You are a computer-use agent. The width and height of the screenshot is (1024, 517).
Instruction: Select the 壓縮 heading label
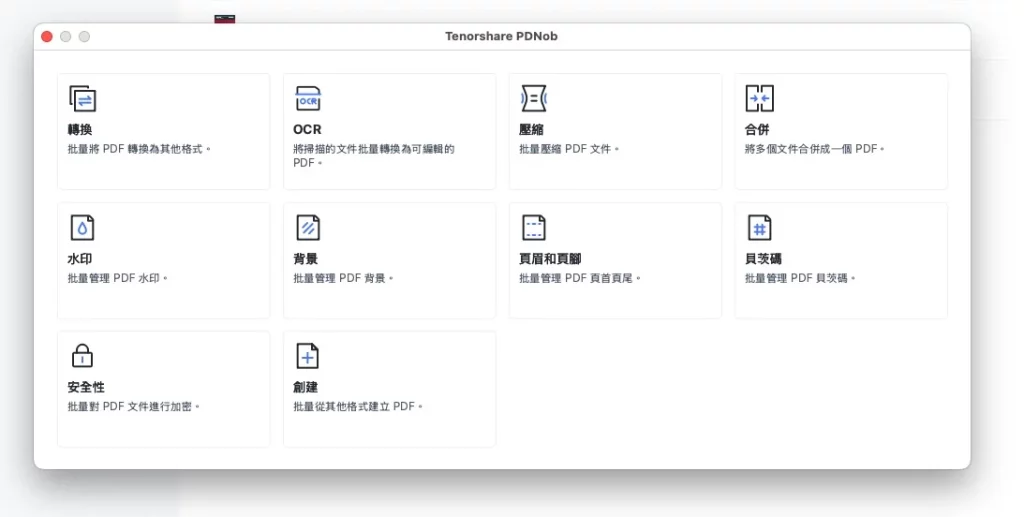(531, 129)
